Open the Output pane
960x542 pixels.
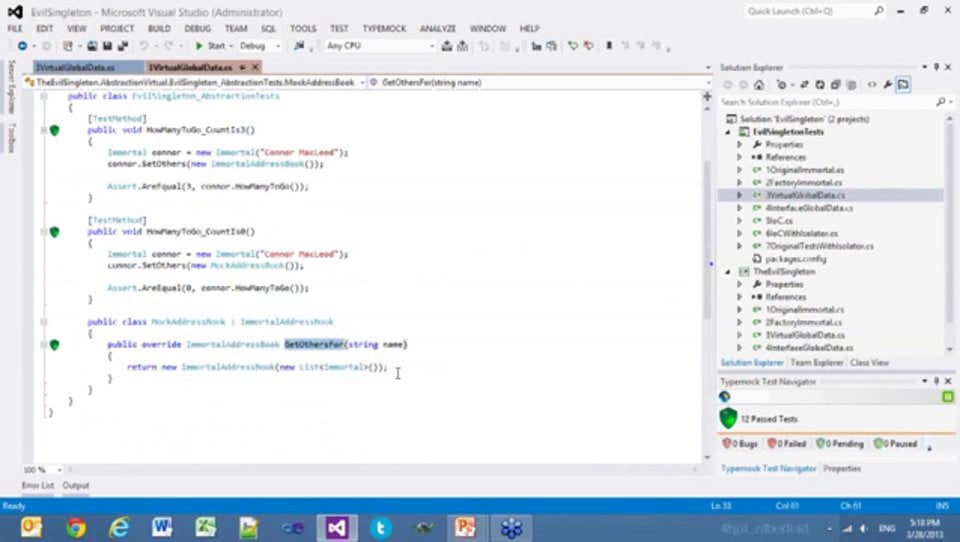(x=76, y=485)
